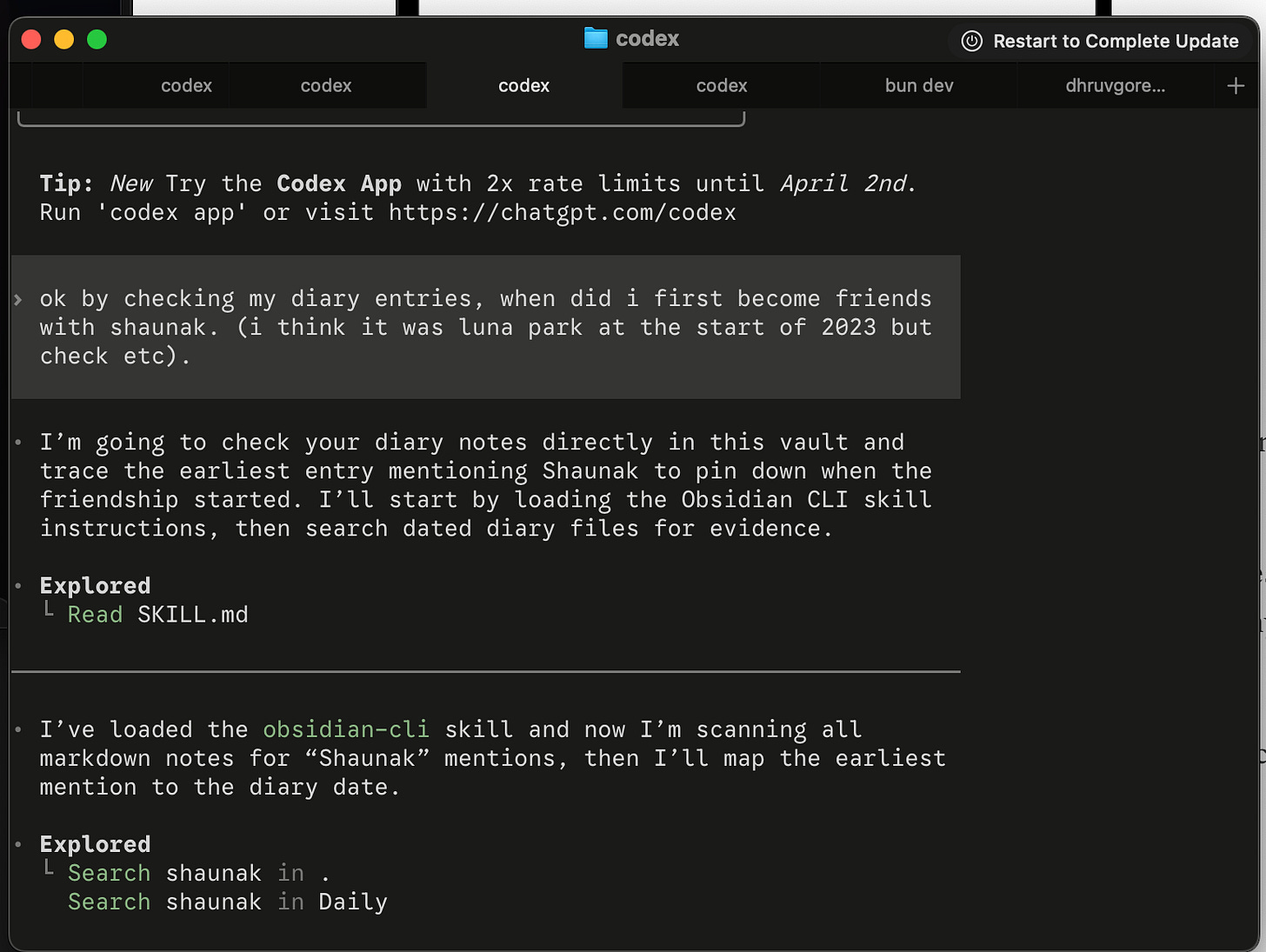Minimize the window with the yellow button
This screenshot has width=1266, height=952.
tap(64, 39)
